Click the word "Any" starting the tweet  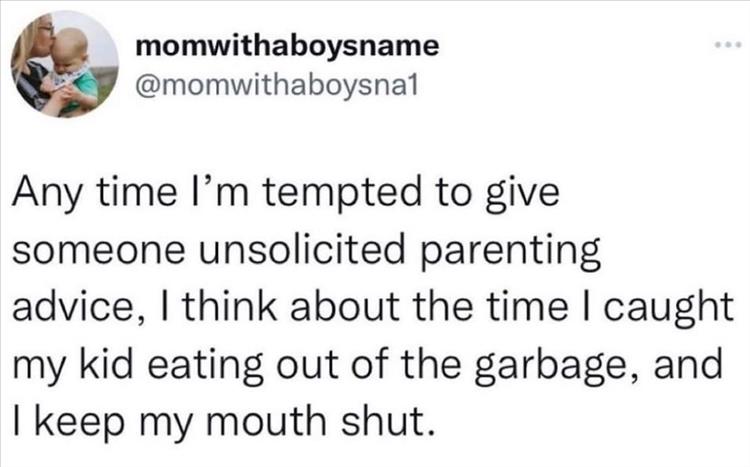[52, 198]
